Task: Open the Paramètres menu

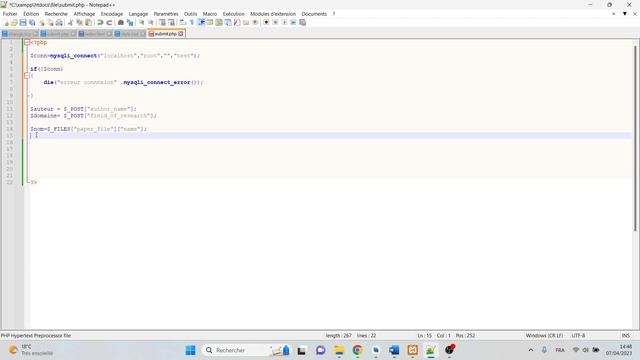Action: pyautogui.click(x=166, y=14)
